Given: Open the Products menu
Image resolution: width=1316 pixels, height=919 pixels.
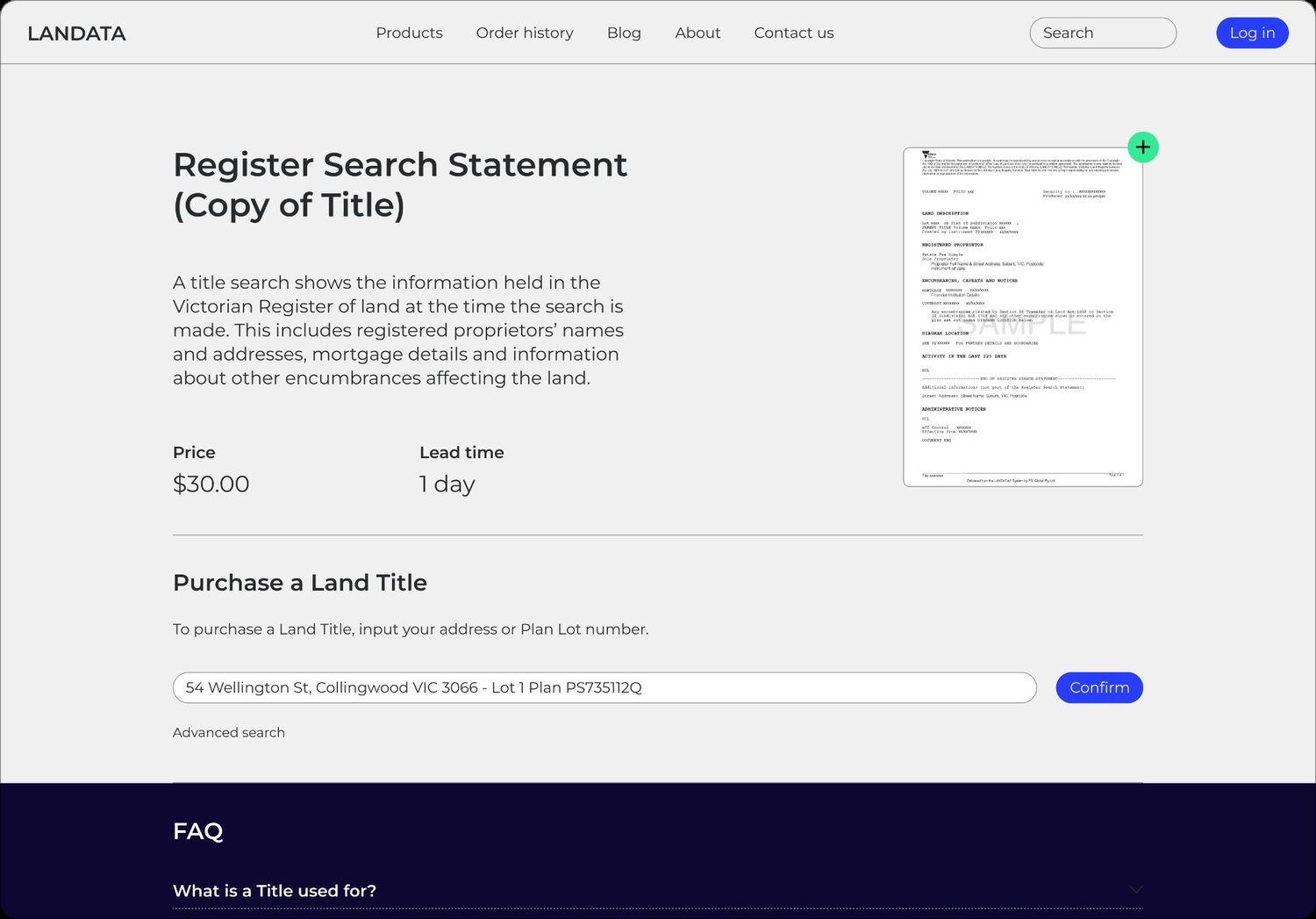Looking at the screenshot, I should point(409,32).
